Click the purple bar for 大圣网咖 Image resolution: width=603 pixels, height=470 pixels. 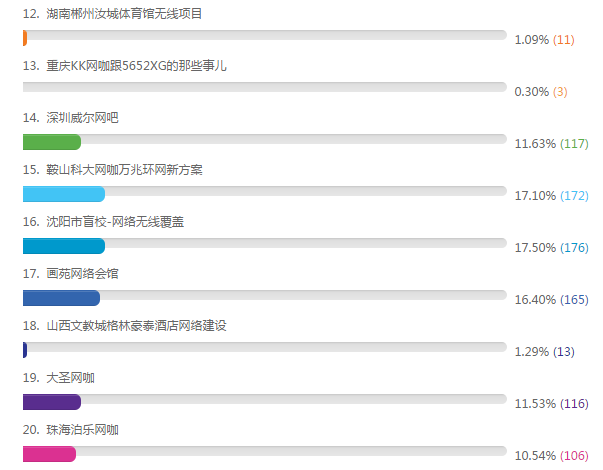[52, 402]
